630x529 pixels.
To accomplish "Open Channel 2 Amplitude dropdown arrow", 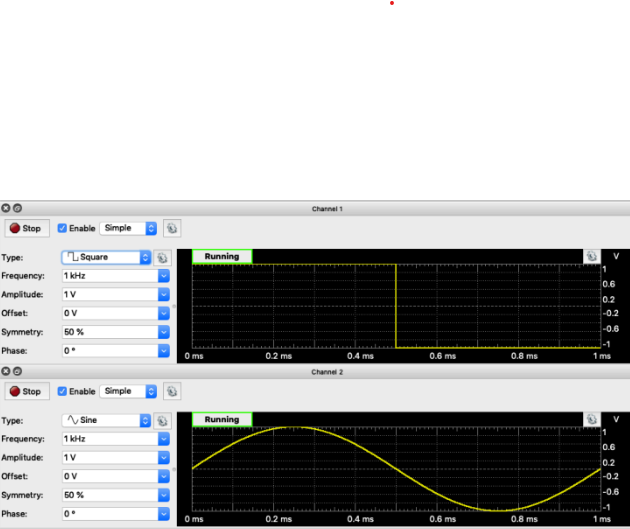I will tap(164, 458).
